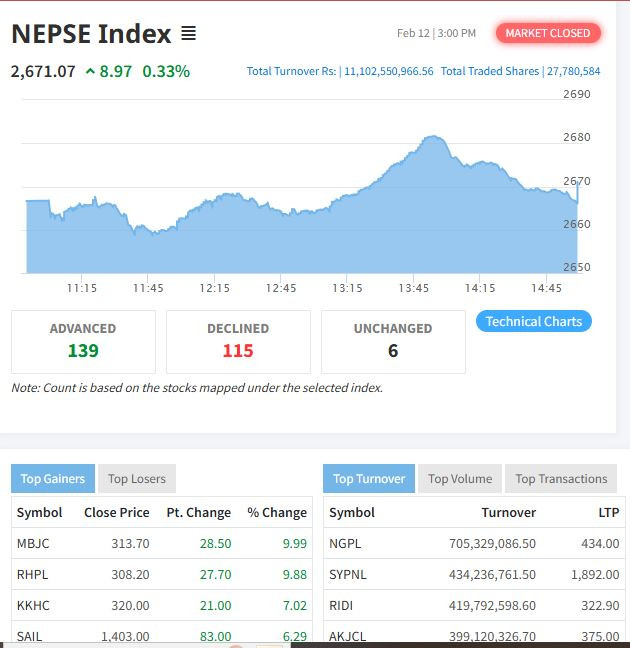Click the Advanced count card
Screen dimensions: 630x648
click(x=83, y=341)
